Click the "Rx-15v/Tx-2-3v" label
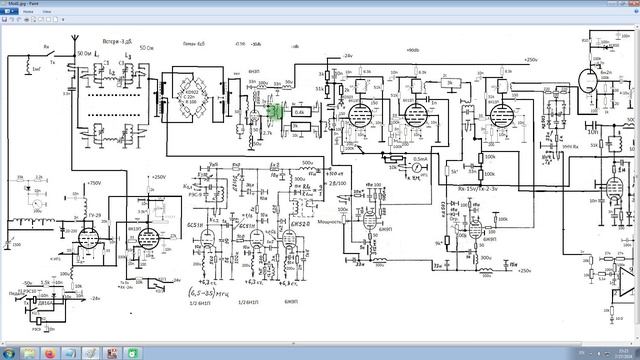 (x=478, y=189)
